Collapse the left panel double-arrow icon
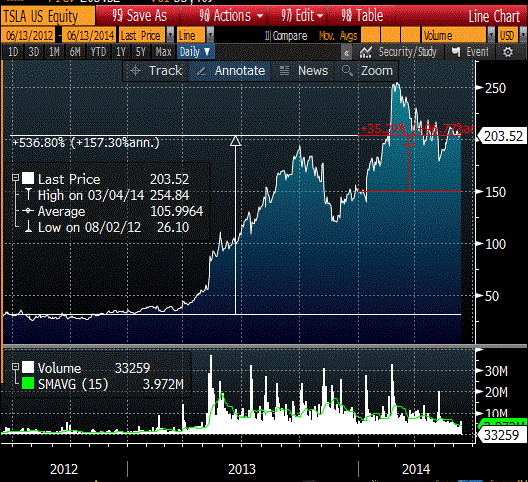Viewport: 528px width, 482px height. point(346,53)
